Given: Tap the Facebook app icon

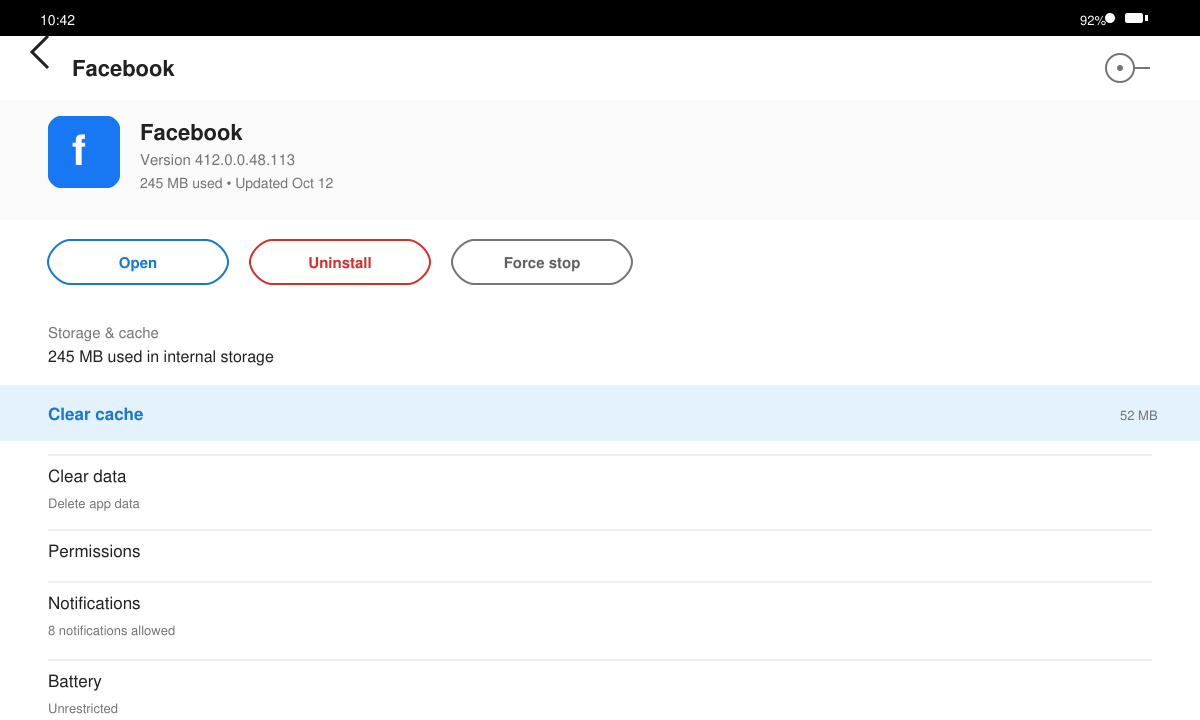Looking at the screenshot, I should point(84,152).
